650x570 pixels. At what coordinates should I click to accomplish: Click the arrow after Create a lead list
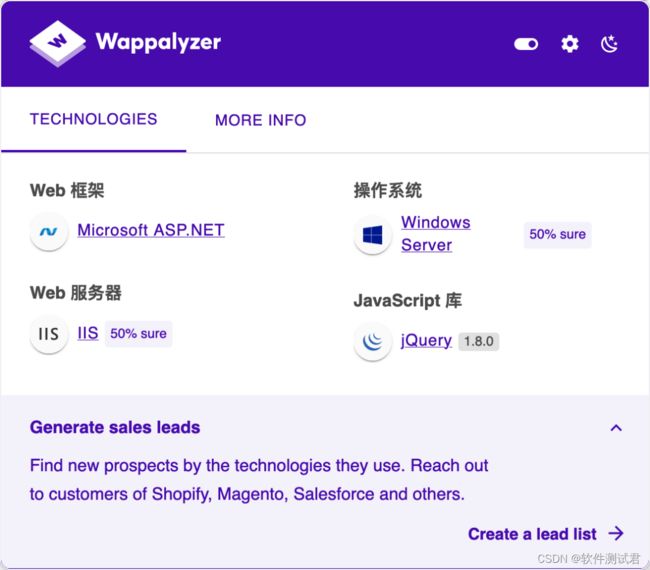[x=616, y=534]
